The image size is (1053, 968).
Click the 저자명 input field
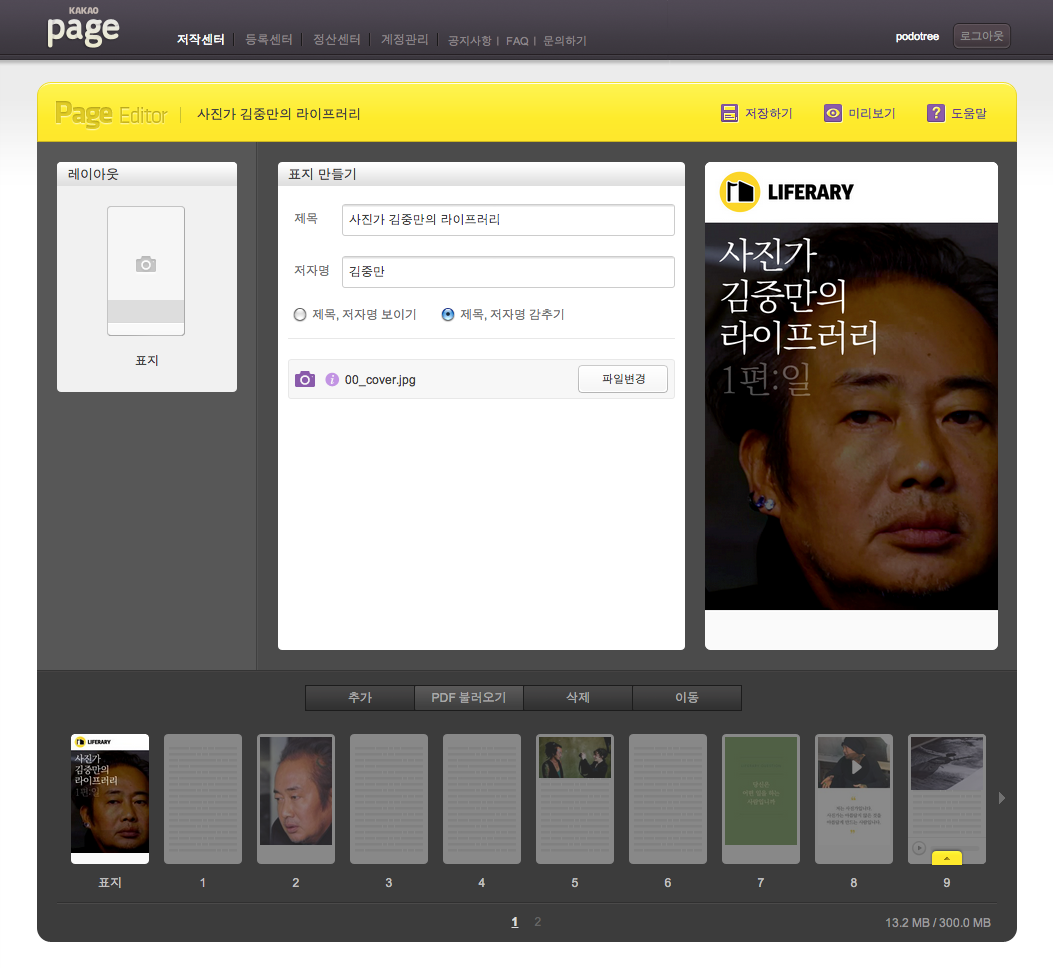pyautogui.click(x=507, y=272)
